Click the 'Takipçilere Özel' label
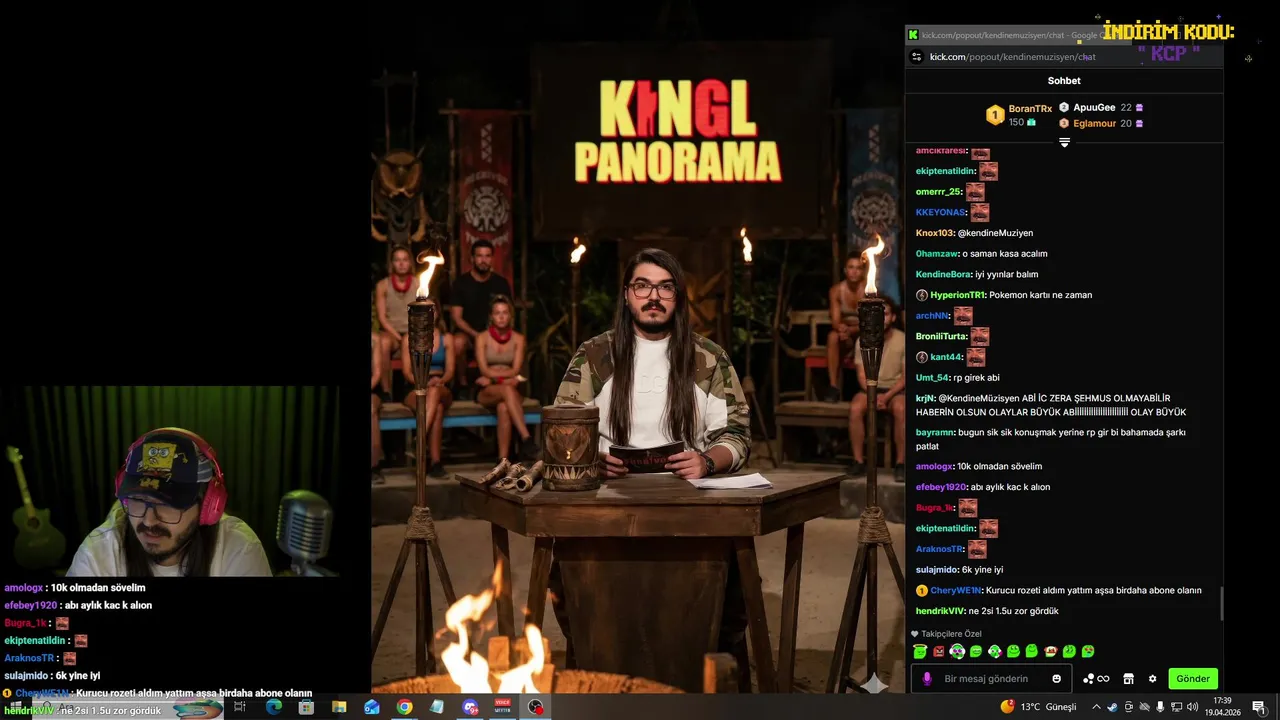This screenshot has height=720, width=1280. point(951,634)
